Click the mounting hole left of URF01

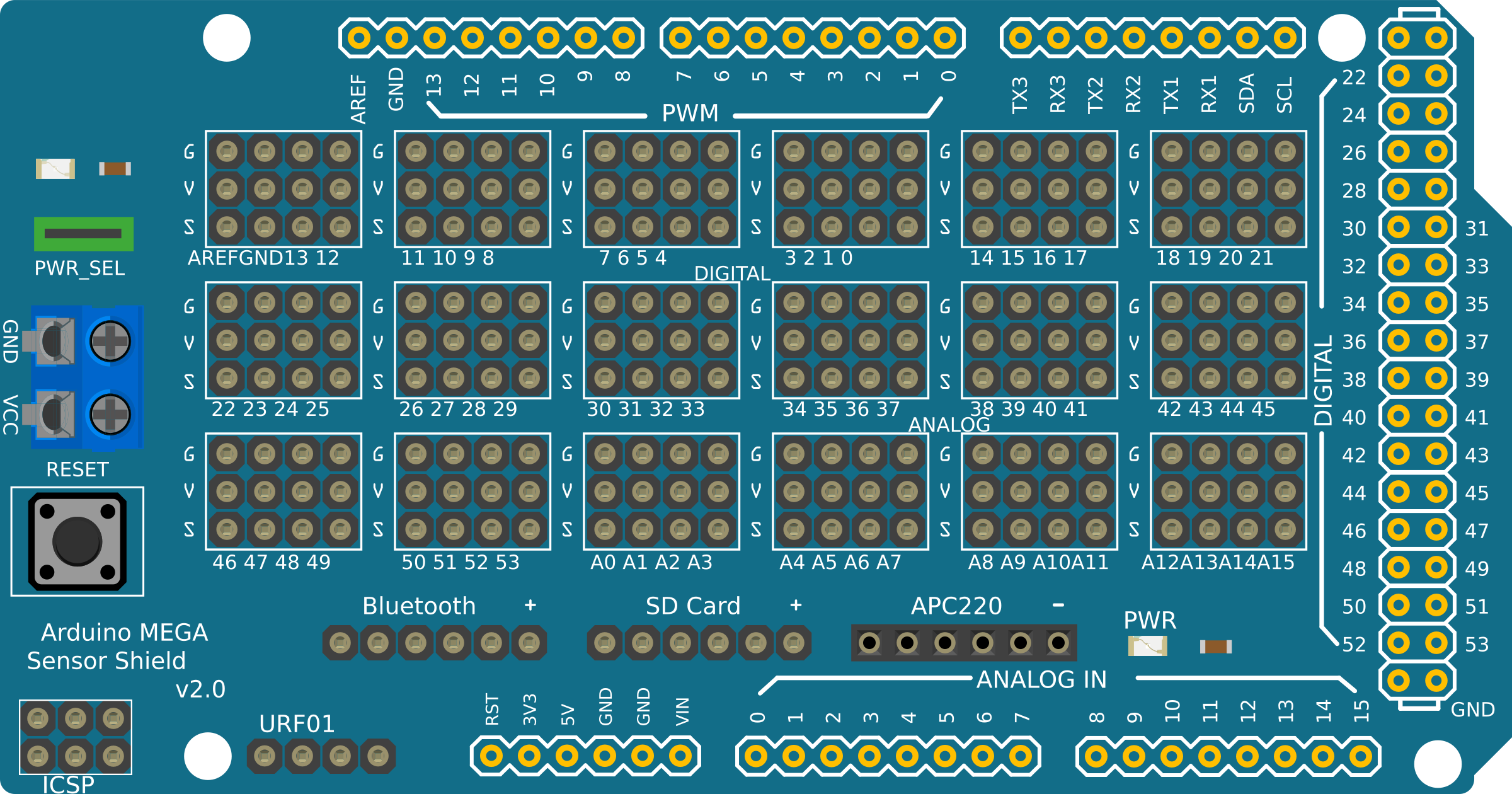click(x=208, y=756)
